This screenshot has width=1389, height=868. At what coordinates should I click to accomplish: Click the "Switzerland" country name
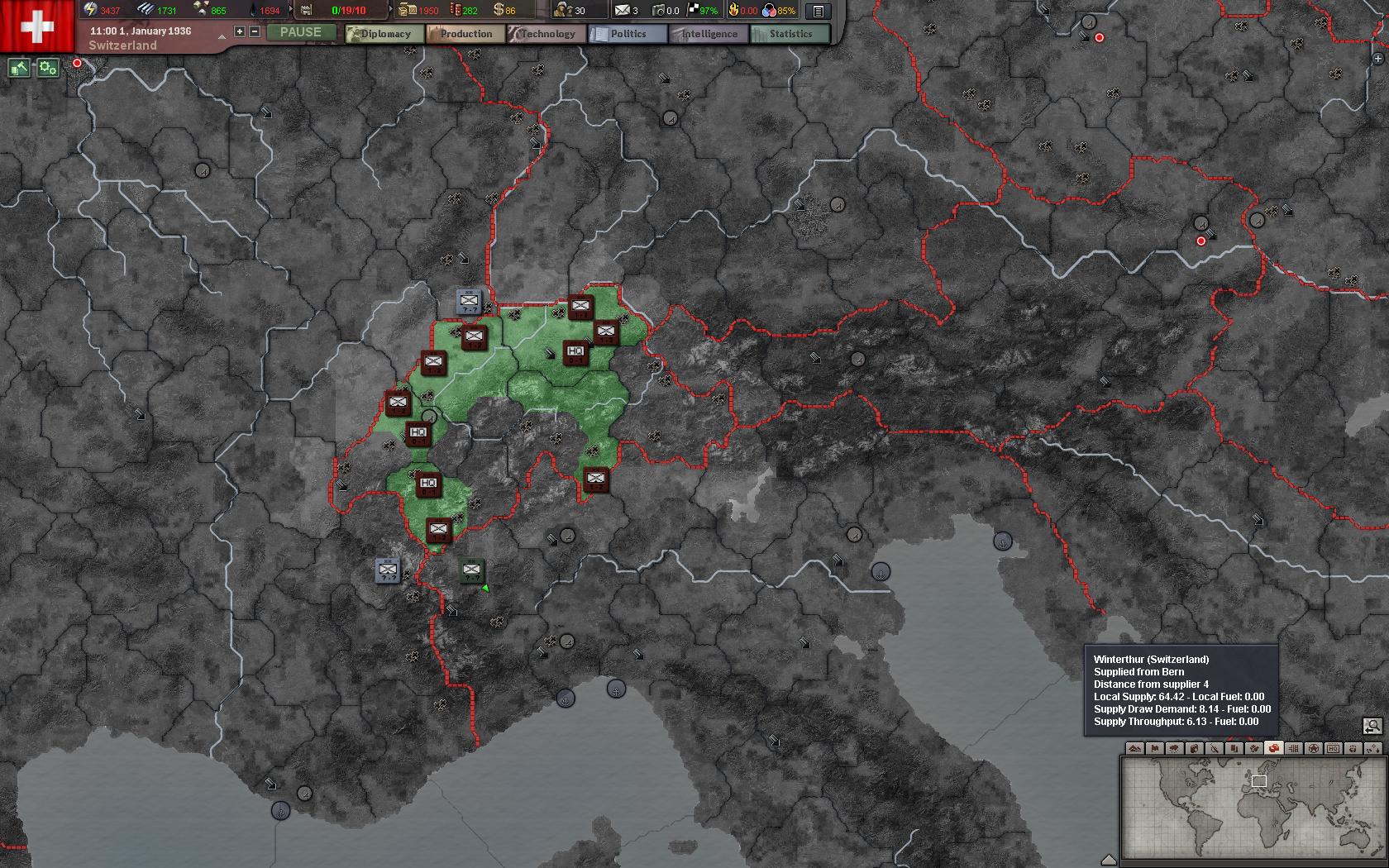(122, 45)
